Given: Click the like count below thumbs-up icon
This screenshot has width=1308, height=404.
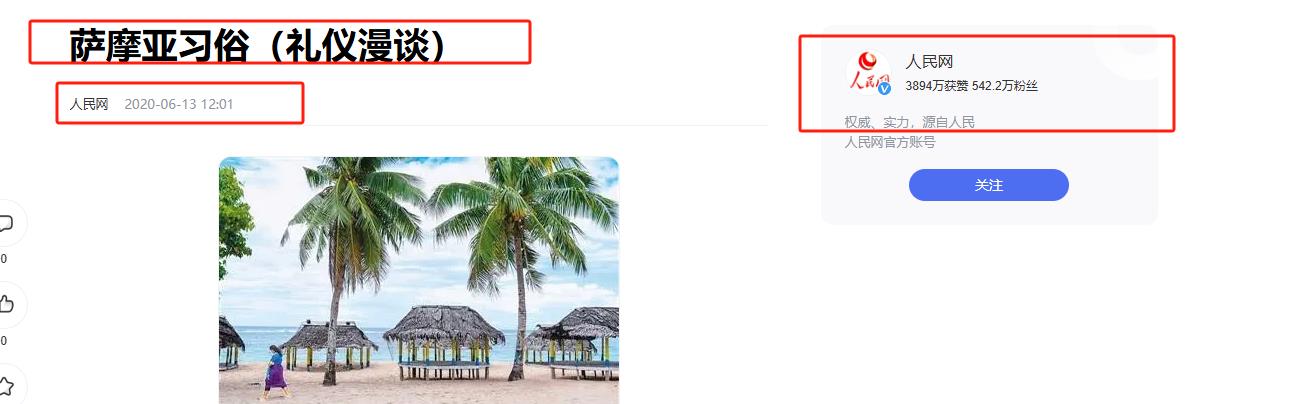Looking at the screenshot, I should click(x=3, y=341).
